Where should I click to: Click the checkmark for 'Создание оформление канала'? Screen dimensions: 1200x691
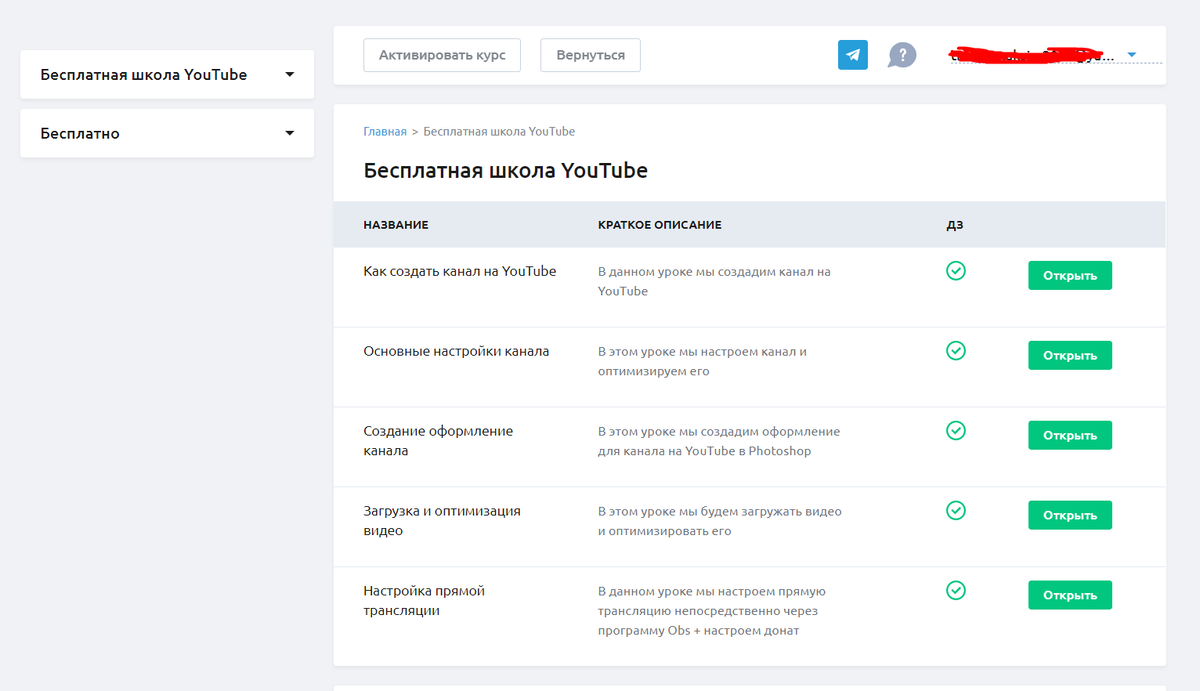955,431
